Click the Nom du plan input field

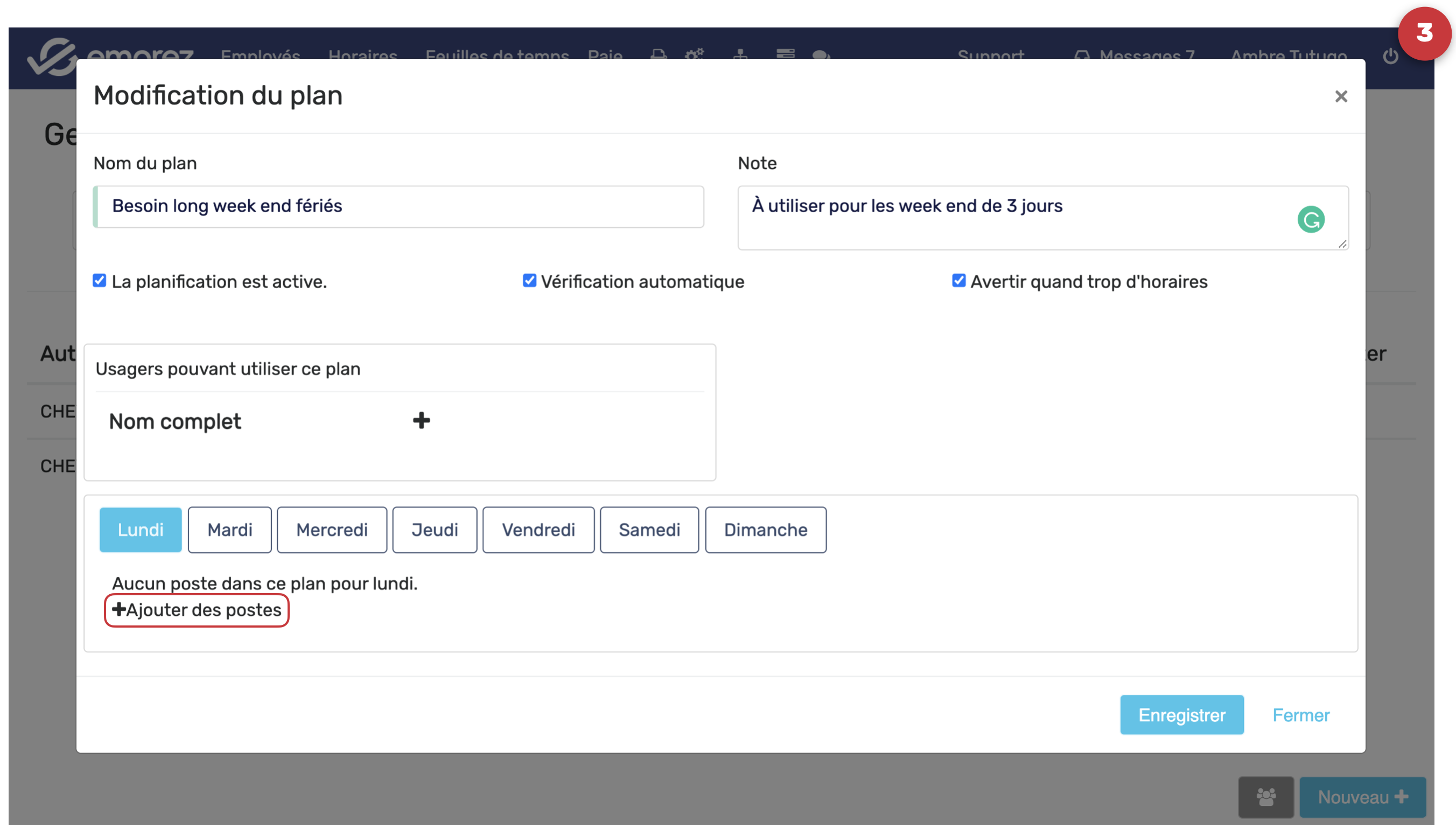click(398, 206)
